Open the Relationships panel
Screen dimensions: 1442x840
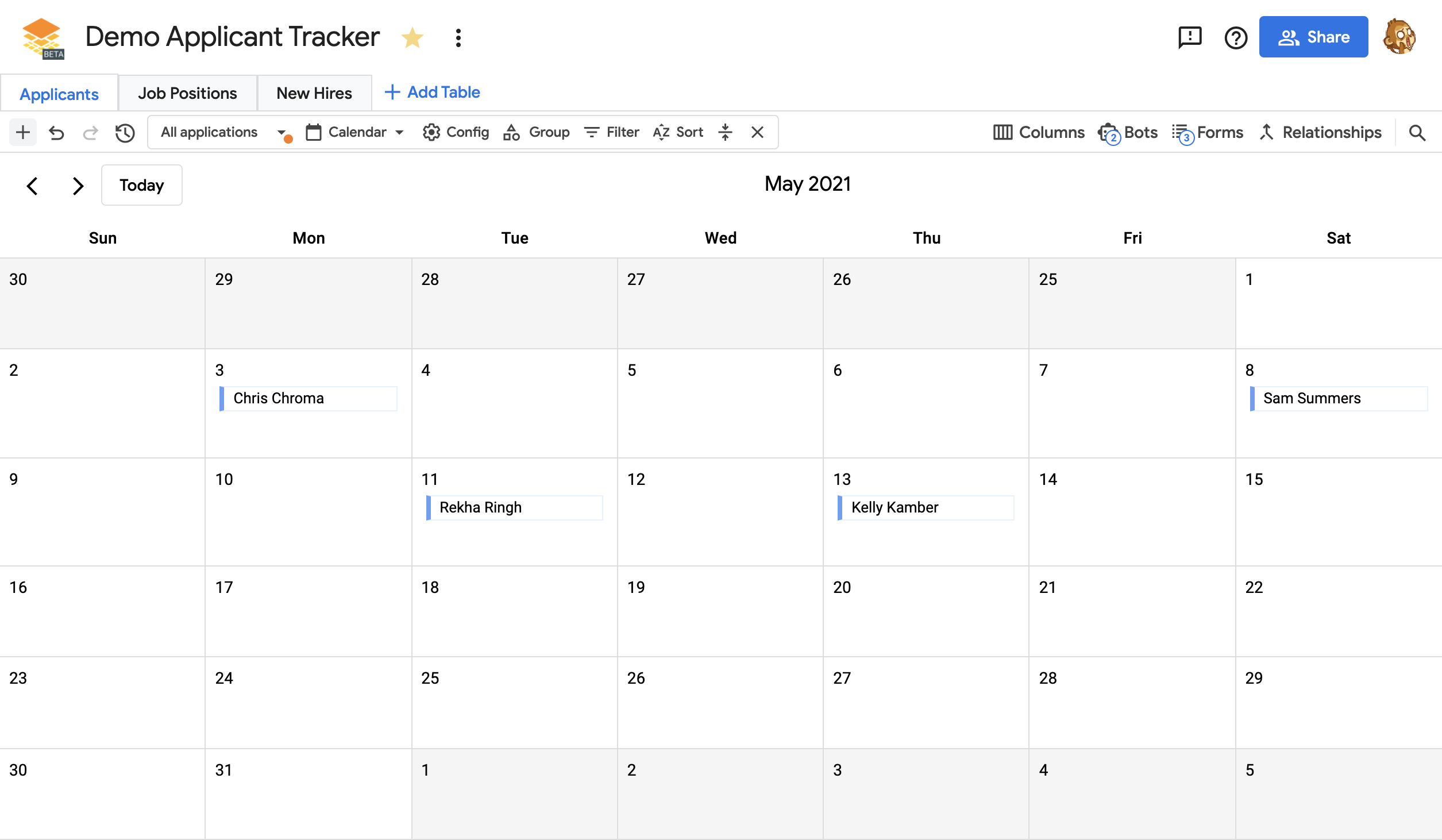tap(1320, 132)
